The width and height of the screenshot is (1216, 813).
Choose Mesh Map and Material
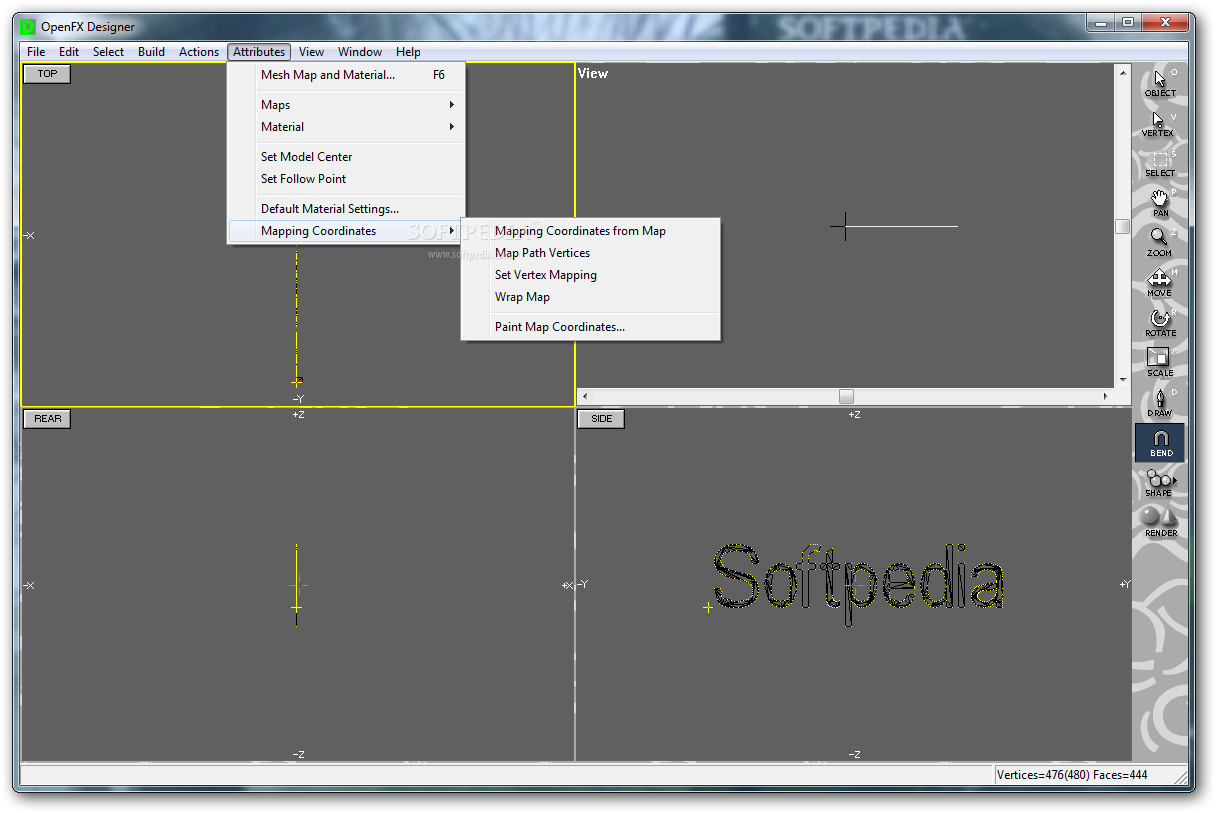point(347,75)
